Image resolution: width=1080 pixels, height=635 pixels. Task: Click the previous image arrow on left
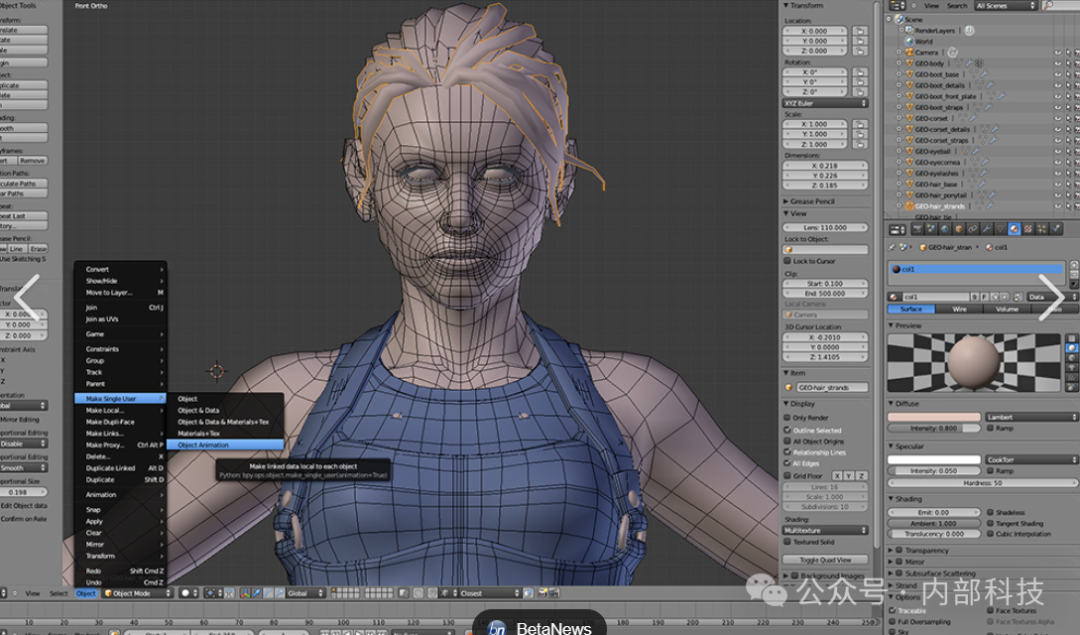click(x=26, y=298)
